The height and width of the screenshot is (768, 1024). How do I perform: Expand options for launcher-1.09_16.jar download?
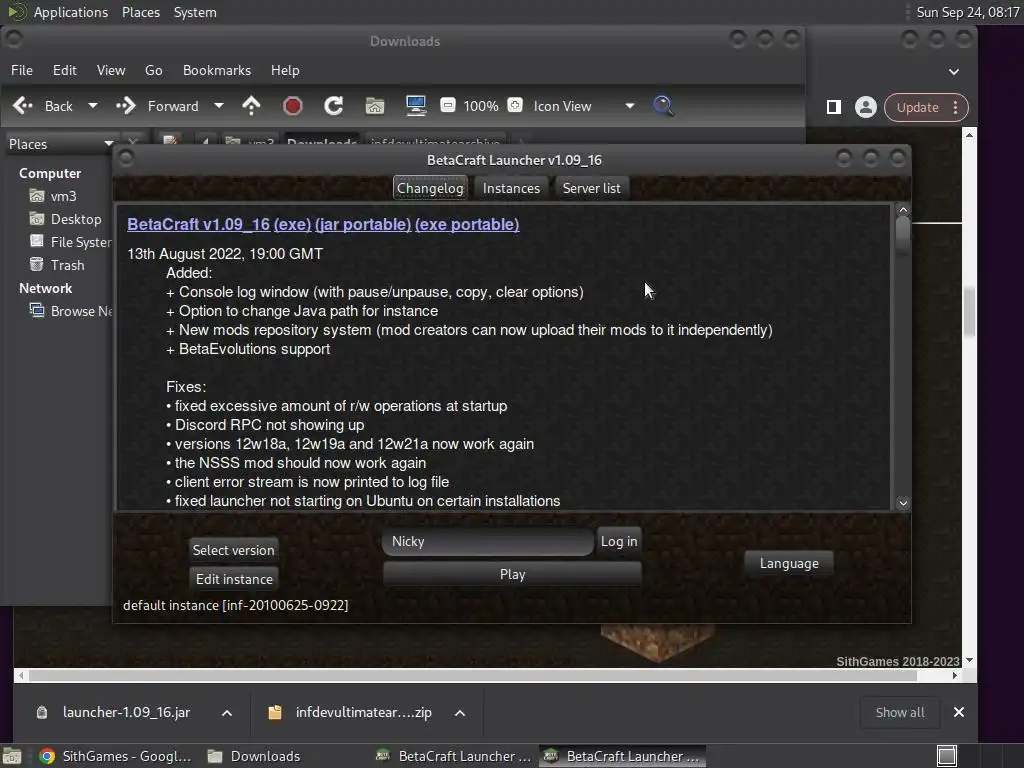(227, 713)
